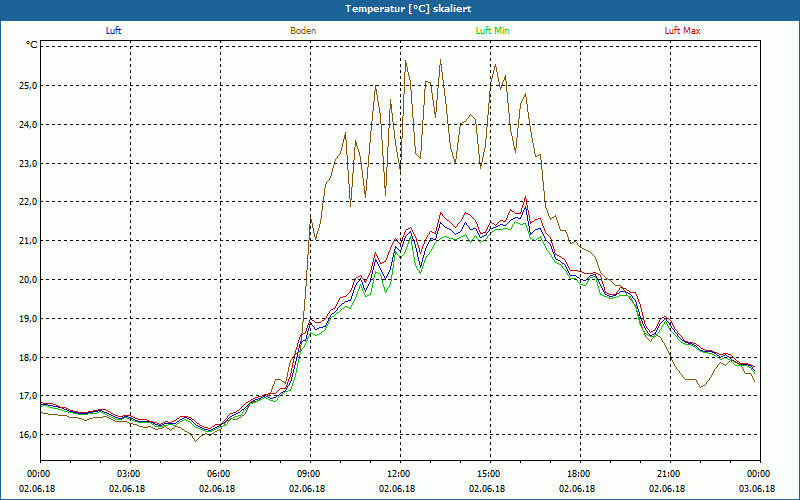Click the blue "Luft" legend label
The width and height of the screenshot is (800, 500).
pos(113,31)
